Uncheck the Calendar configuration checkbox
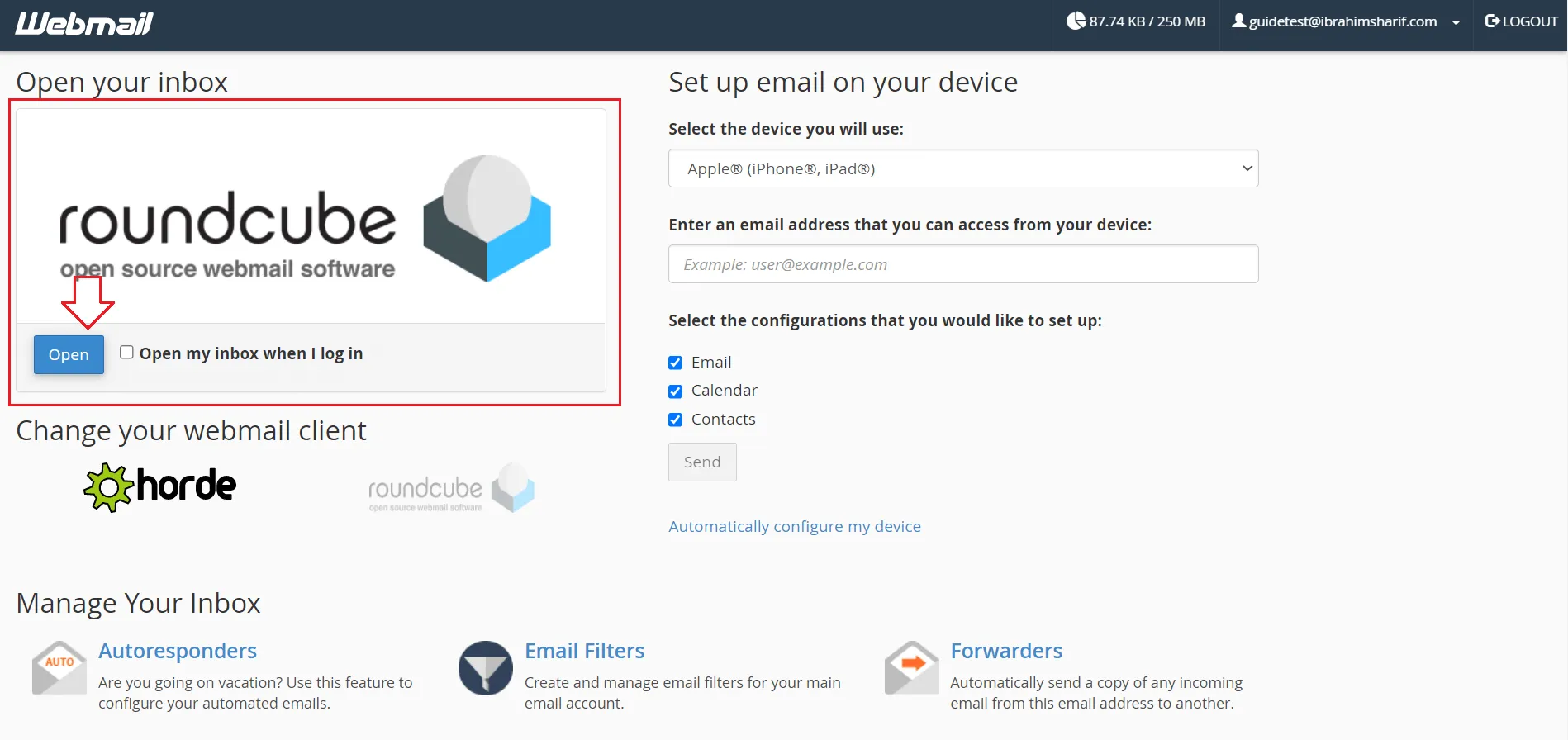1568x740 pixels. coord(675,391)
